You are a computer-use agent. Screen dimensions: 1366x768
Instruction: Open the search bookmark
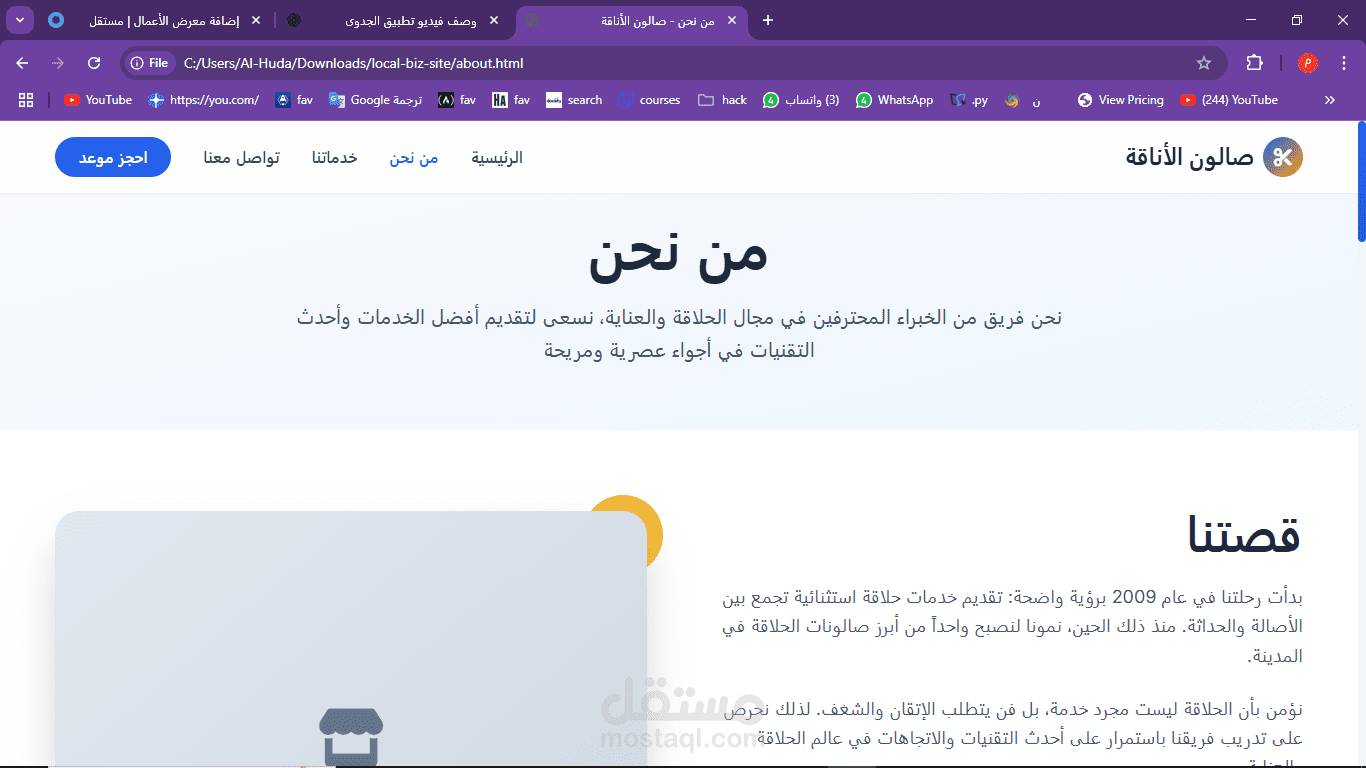574,100
